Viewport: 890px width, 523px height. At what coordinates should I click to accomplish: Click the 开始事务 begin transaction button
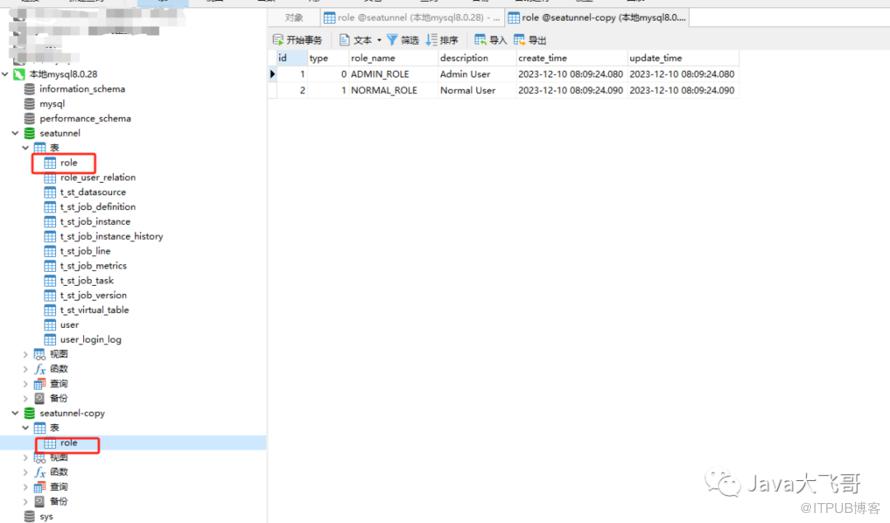[297, 40]
